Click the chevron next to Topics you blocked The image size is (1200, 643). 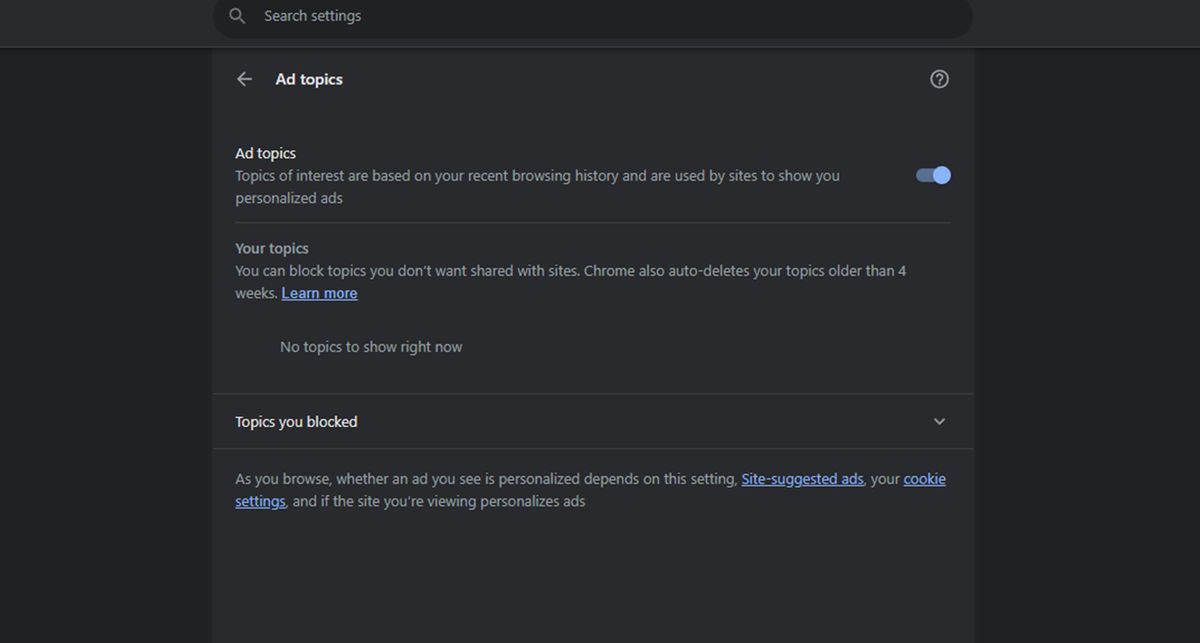tap(938, 421)
